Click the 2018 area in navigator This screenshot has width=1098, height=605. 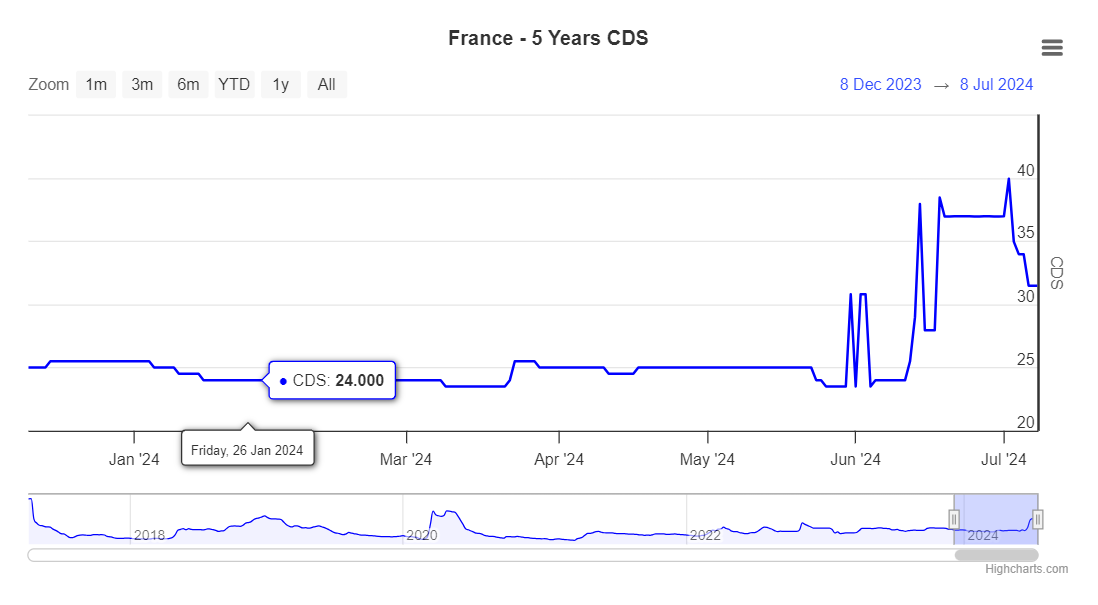pyautogui.click(x=149, y=535)
